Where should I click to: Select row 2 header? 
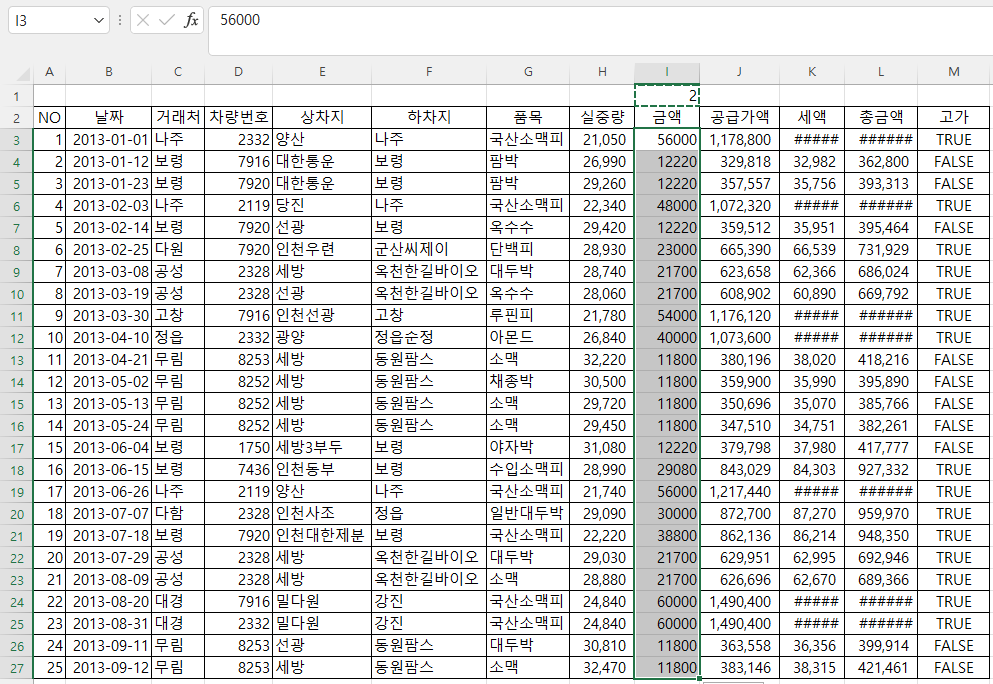tap(16, 118)
